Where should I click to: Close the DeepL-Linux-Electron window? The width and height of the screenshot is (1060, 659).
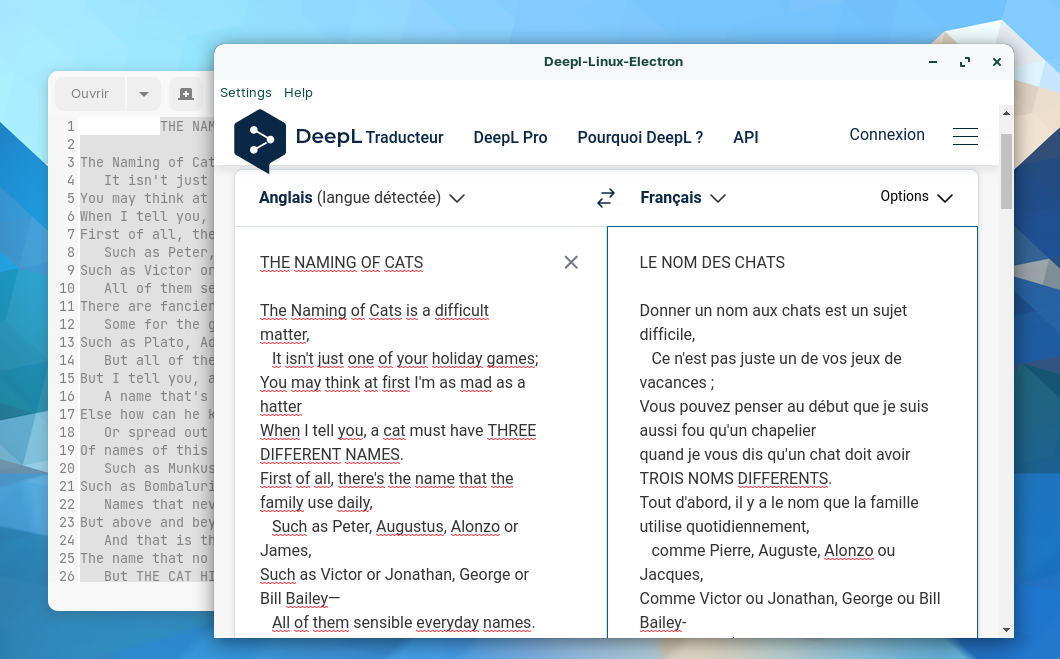coord(997,62)
